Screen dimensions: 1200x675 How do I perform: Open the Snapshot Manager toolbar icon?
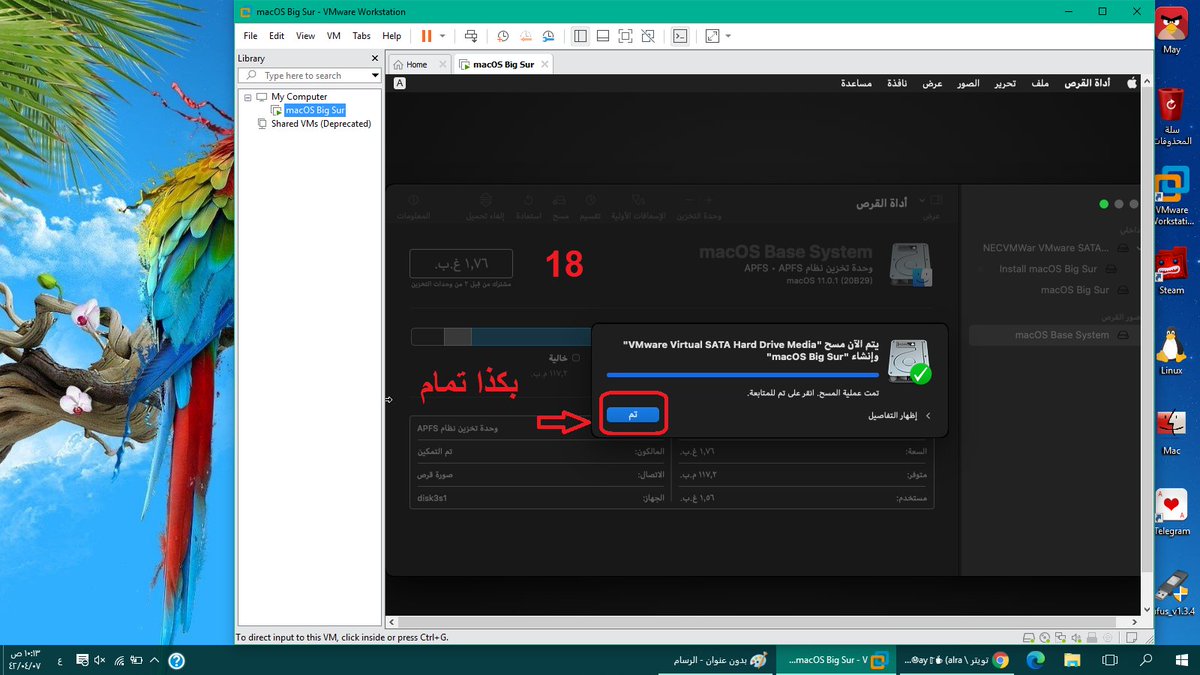pos(549,36)
